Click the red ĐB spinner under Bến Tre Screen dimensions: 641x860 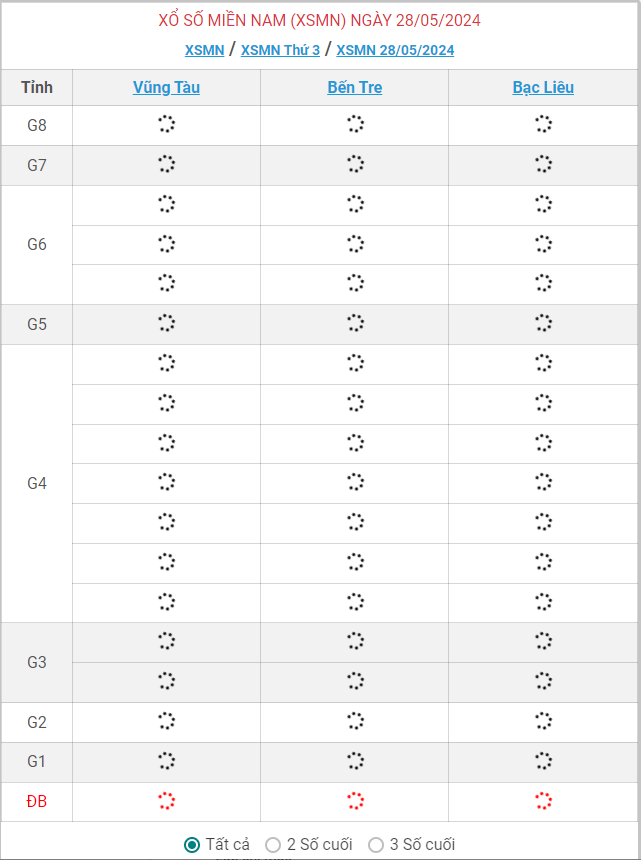click(x=355, y=801)
